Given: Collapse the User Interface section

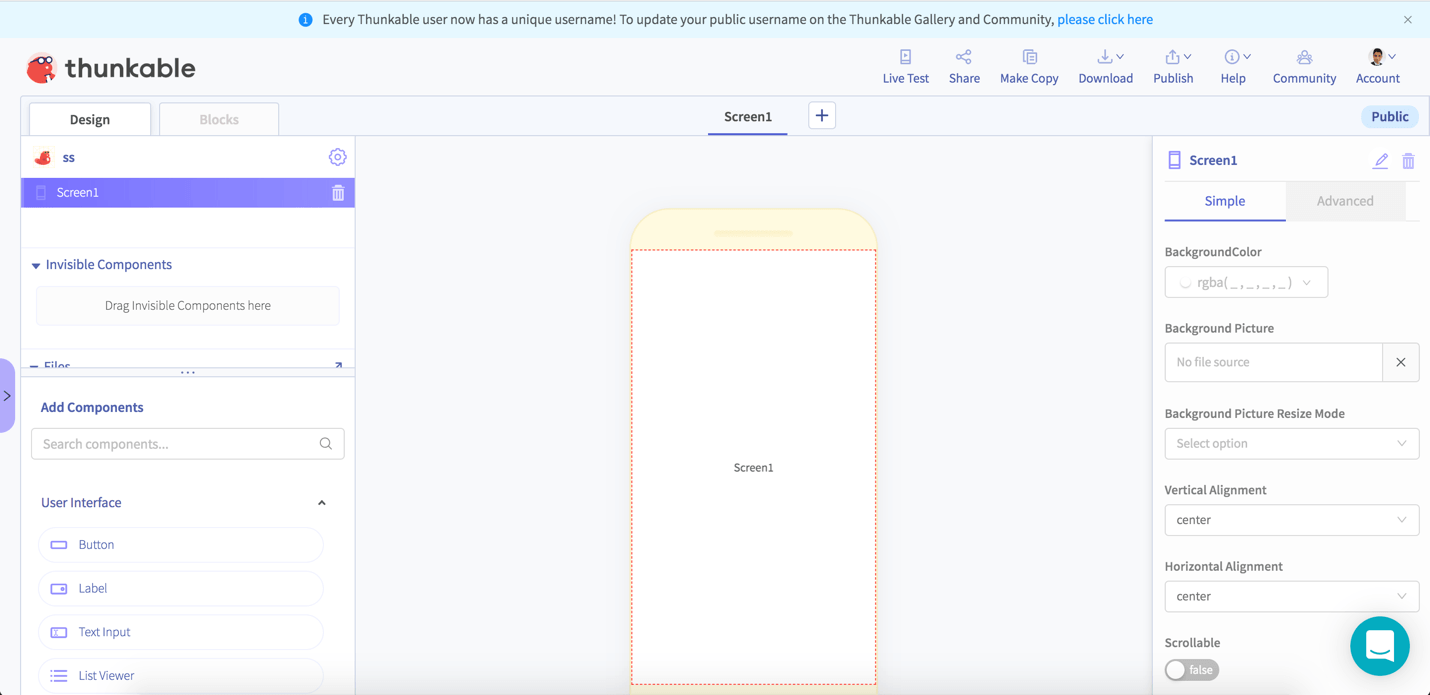Looking at the screenshot, I should (x=321, y=503).
